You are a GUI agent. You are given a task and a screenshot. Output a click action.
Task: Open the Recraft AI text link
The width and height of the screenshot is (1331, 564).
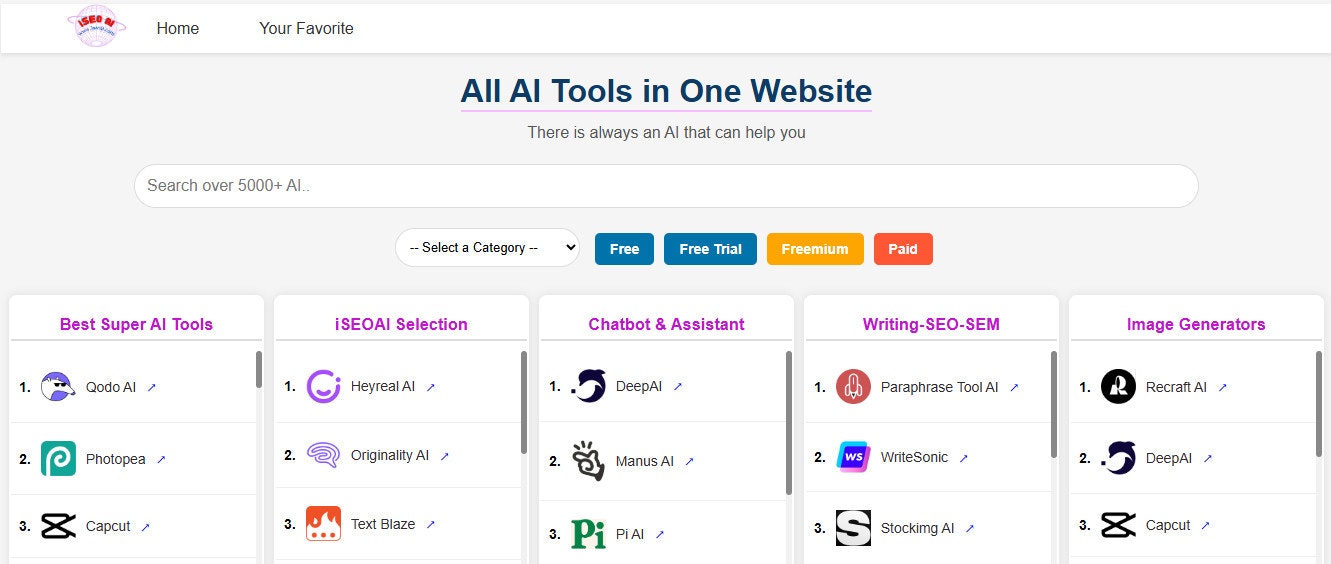pyautogui.click(x=1177, y=387)
